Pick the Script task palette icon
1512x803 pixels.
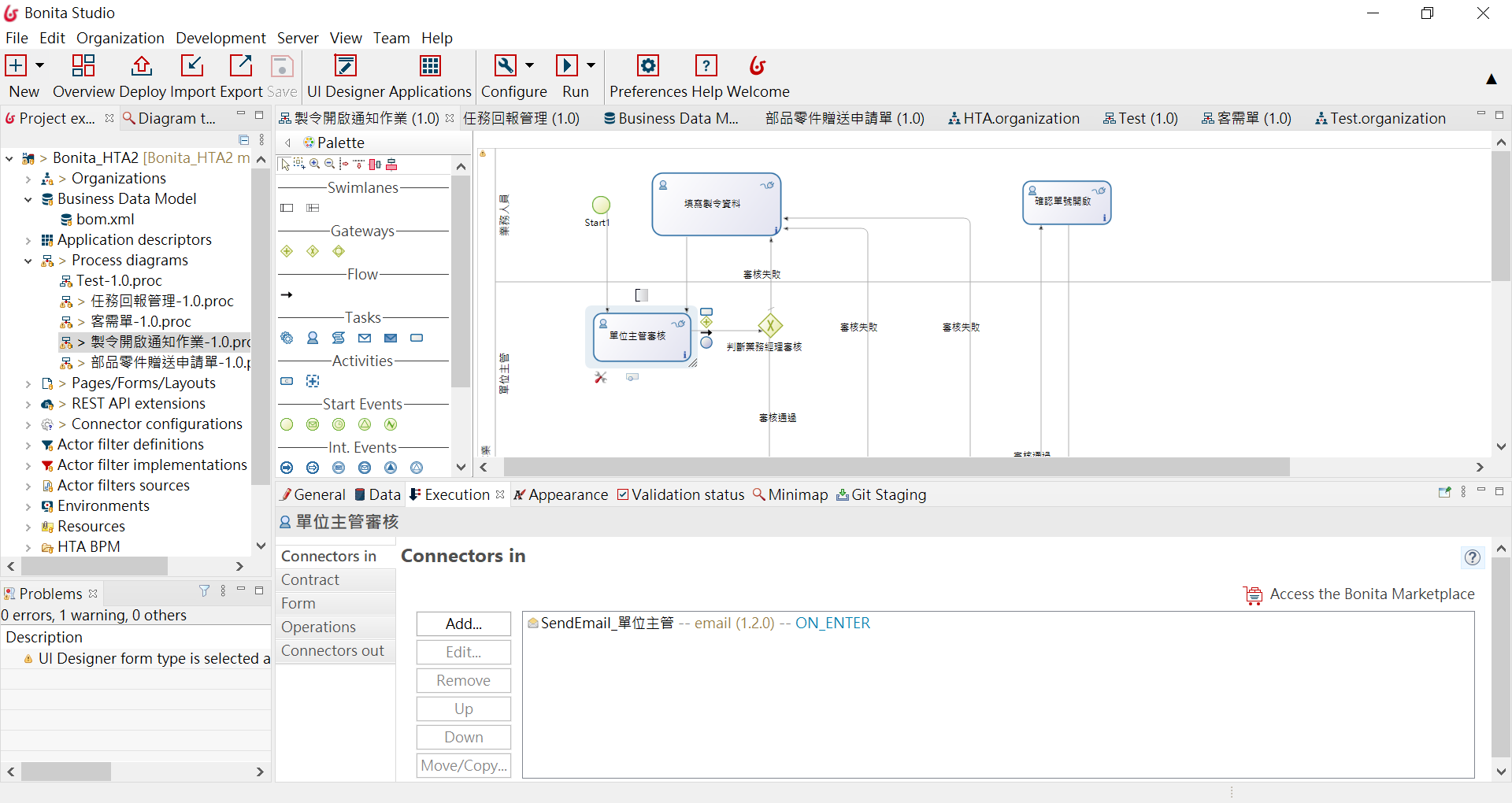[x=339, y=338]
